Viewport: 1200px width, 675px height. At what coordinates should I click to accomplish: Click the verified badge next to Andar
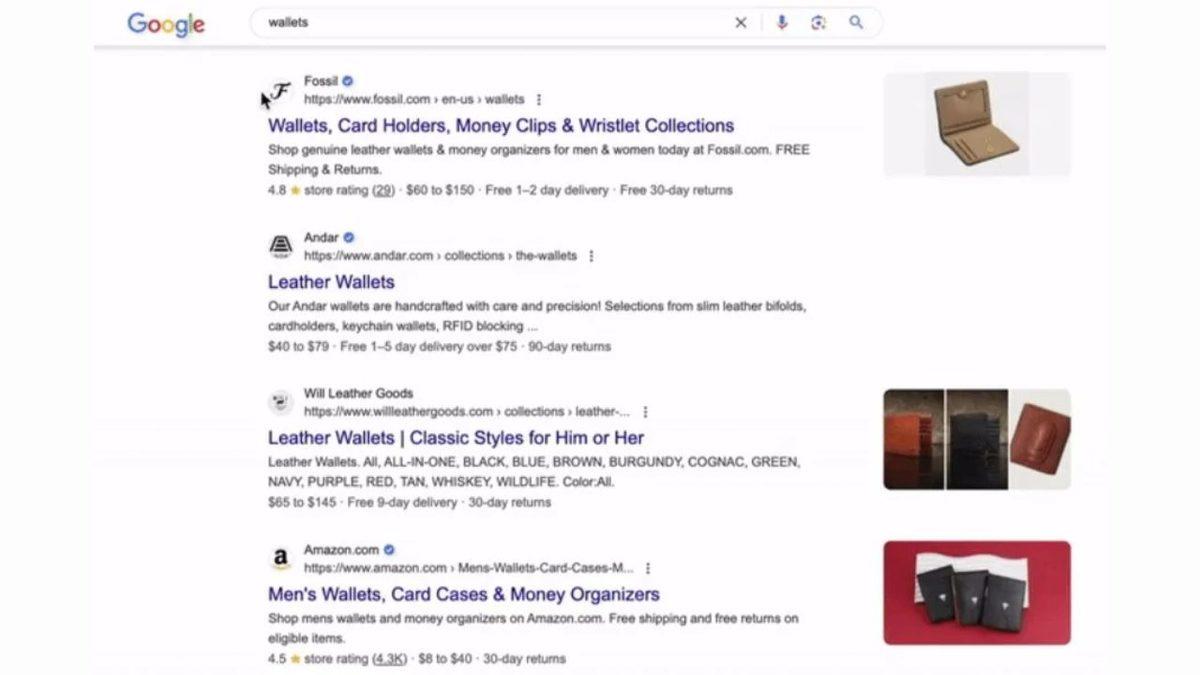point(346,237)
